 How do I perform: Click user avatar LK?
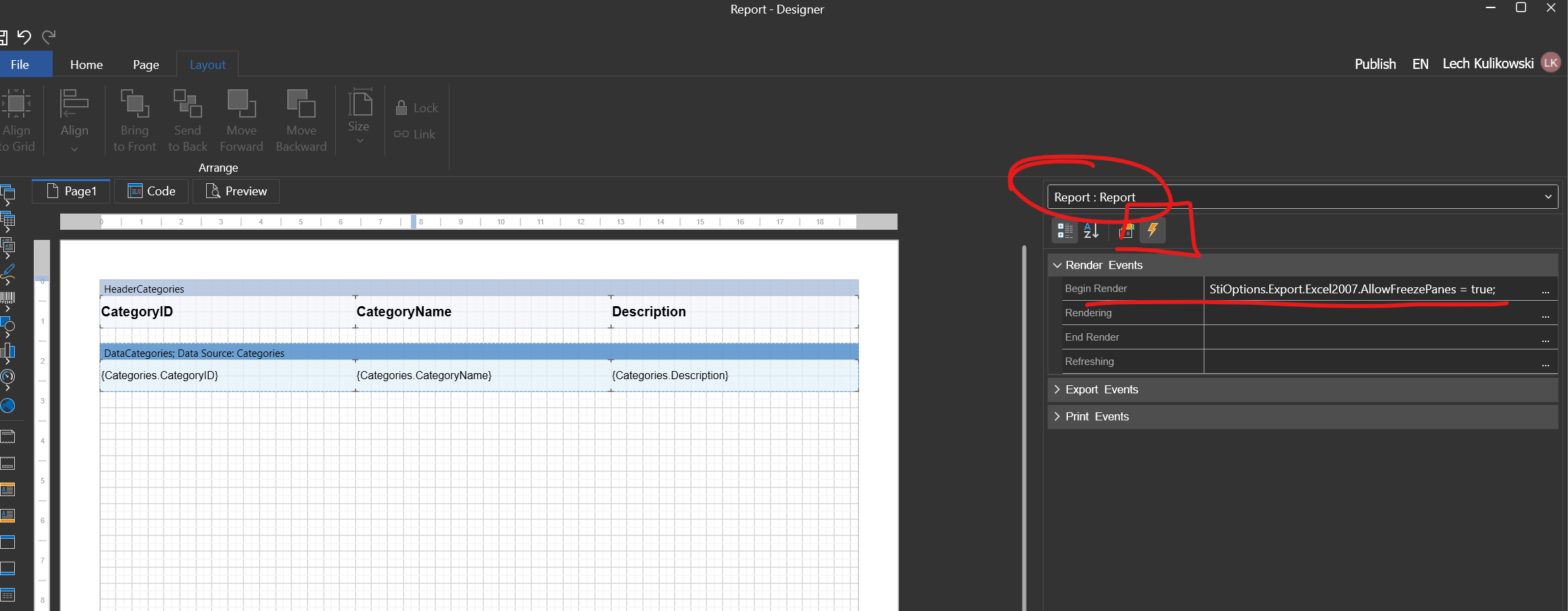coord(1550,63)
